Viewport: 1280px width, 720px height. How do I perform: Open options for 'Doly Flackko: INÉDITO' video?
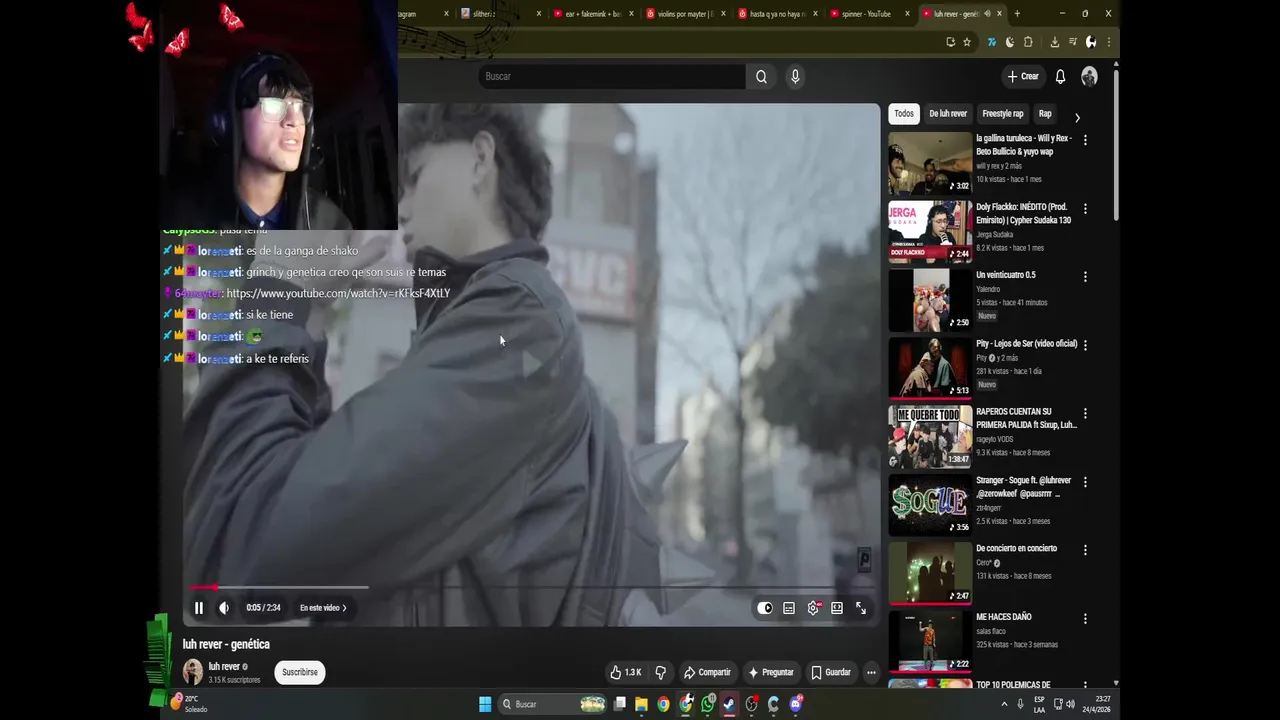pos(1085,209)
